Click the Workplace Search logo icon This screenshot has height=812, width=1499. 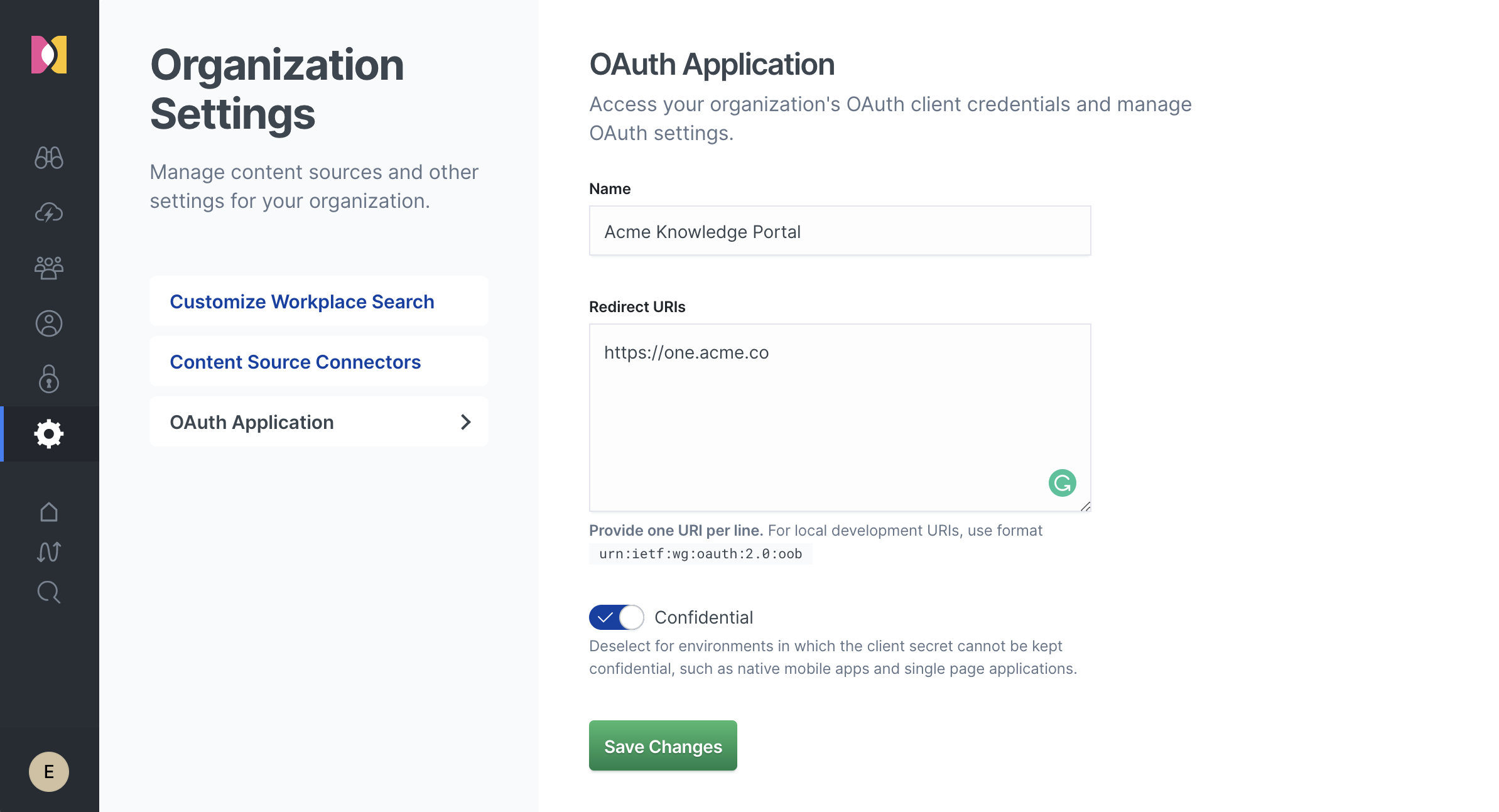click(49, 55)
